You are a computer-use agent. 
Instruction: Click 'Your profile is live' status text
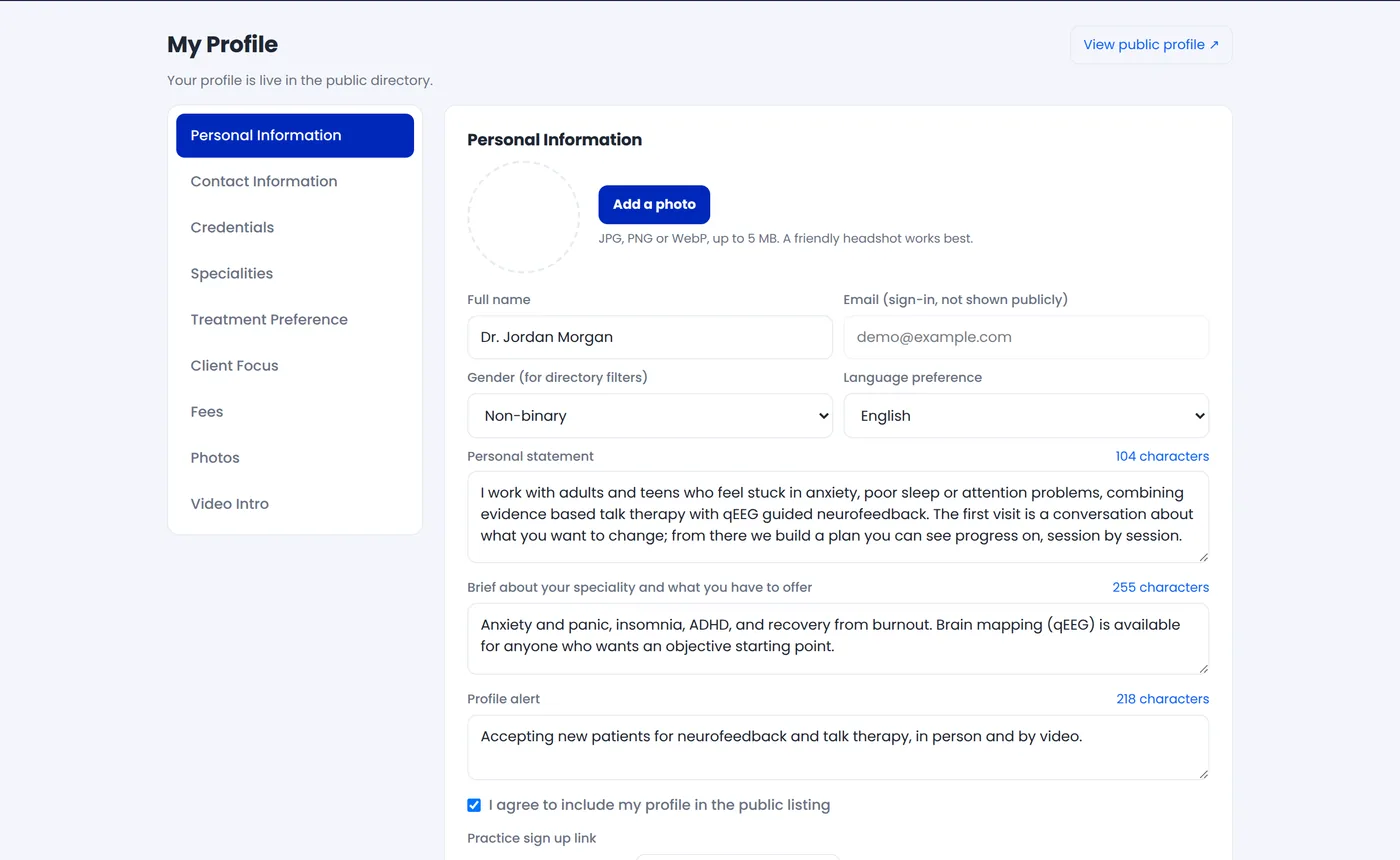point(300,80)
